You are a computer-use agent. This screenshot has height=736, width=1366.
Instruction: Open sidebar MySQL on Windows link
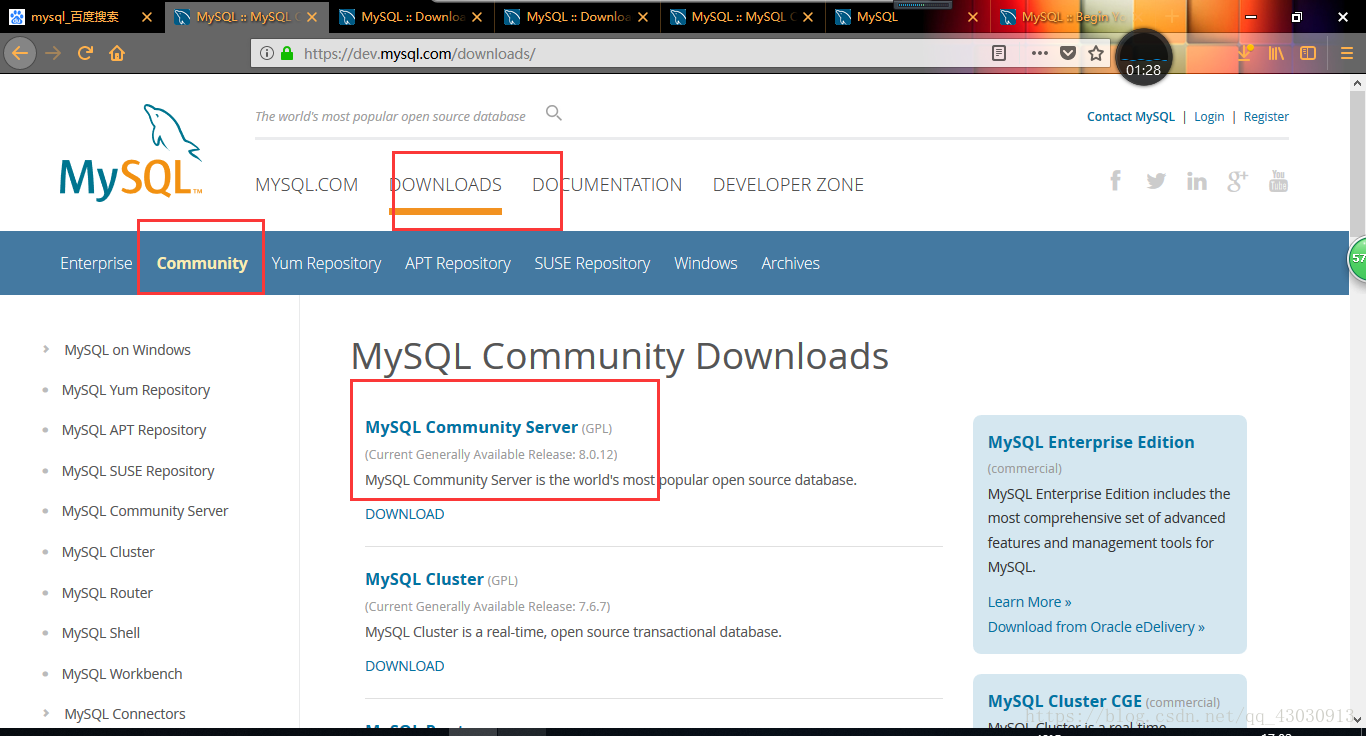point(127,350)
